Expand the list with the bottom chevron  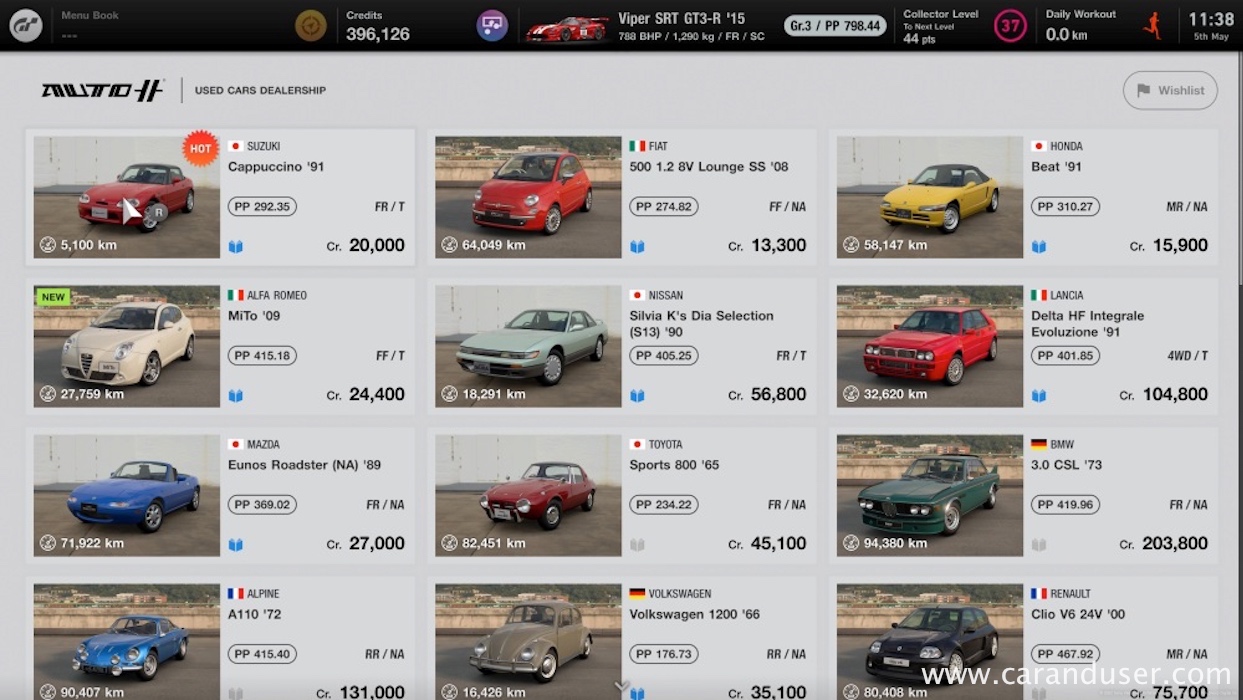click(x=621, y=686)
